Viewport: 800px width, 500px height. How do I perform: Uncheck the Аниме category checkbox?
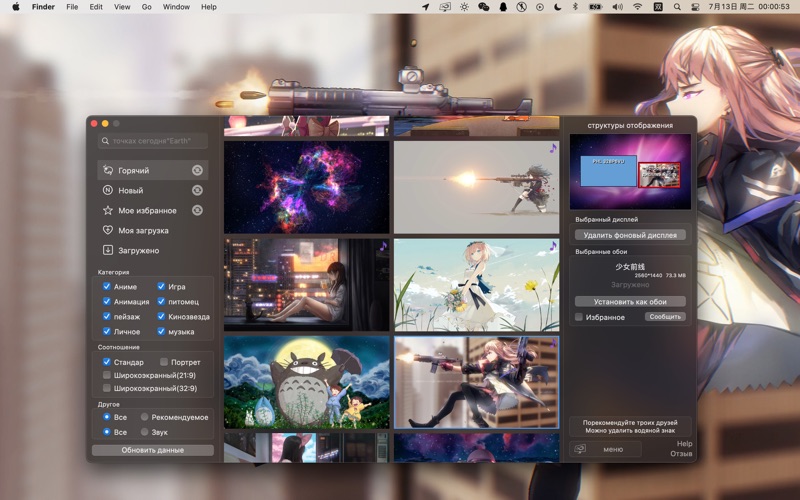[x=107, y=286]
